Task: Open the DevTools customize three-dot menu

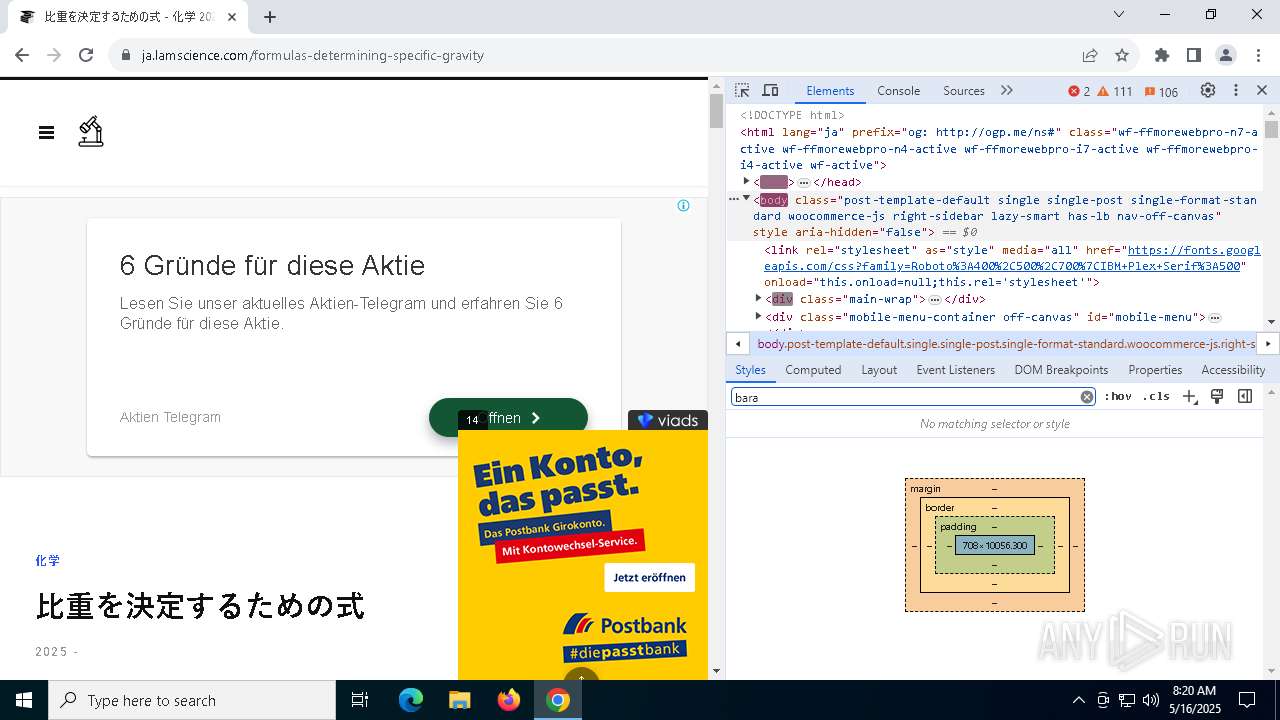Action: [1236, 90]
